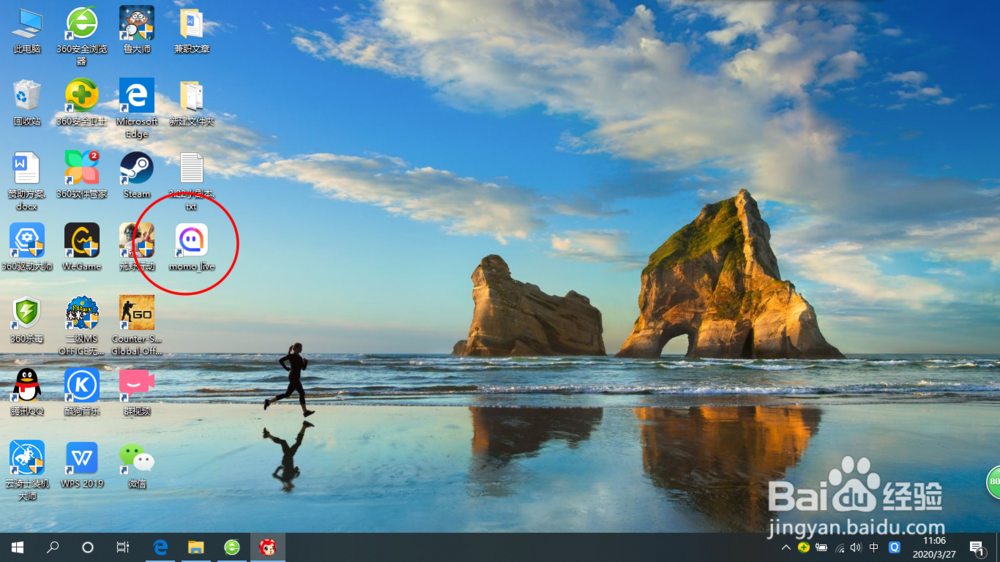Open battery status tray icon
The image size is (1000, 562).
click(x=821, y=547)
